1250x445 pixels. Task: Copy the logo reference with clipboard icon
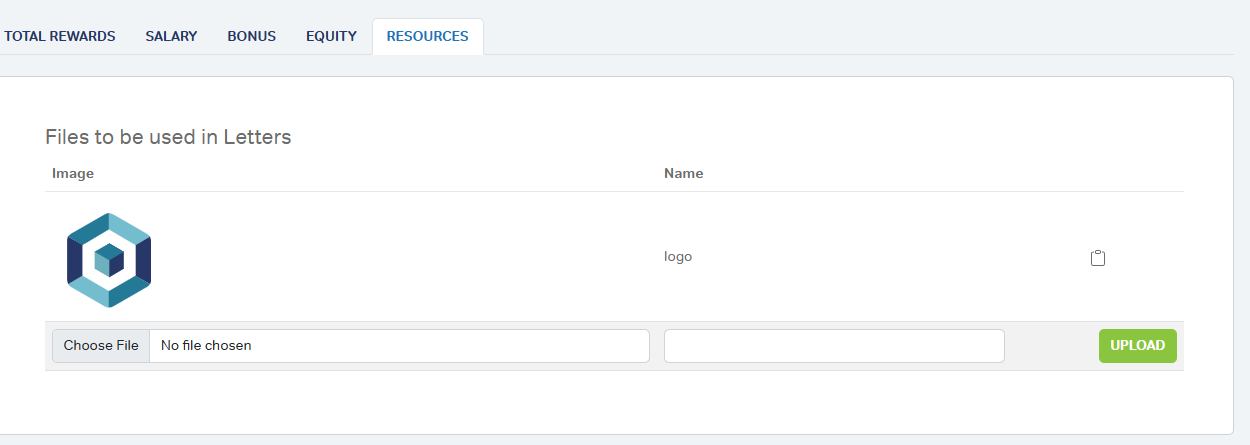coord(1097,258)
